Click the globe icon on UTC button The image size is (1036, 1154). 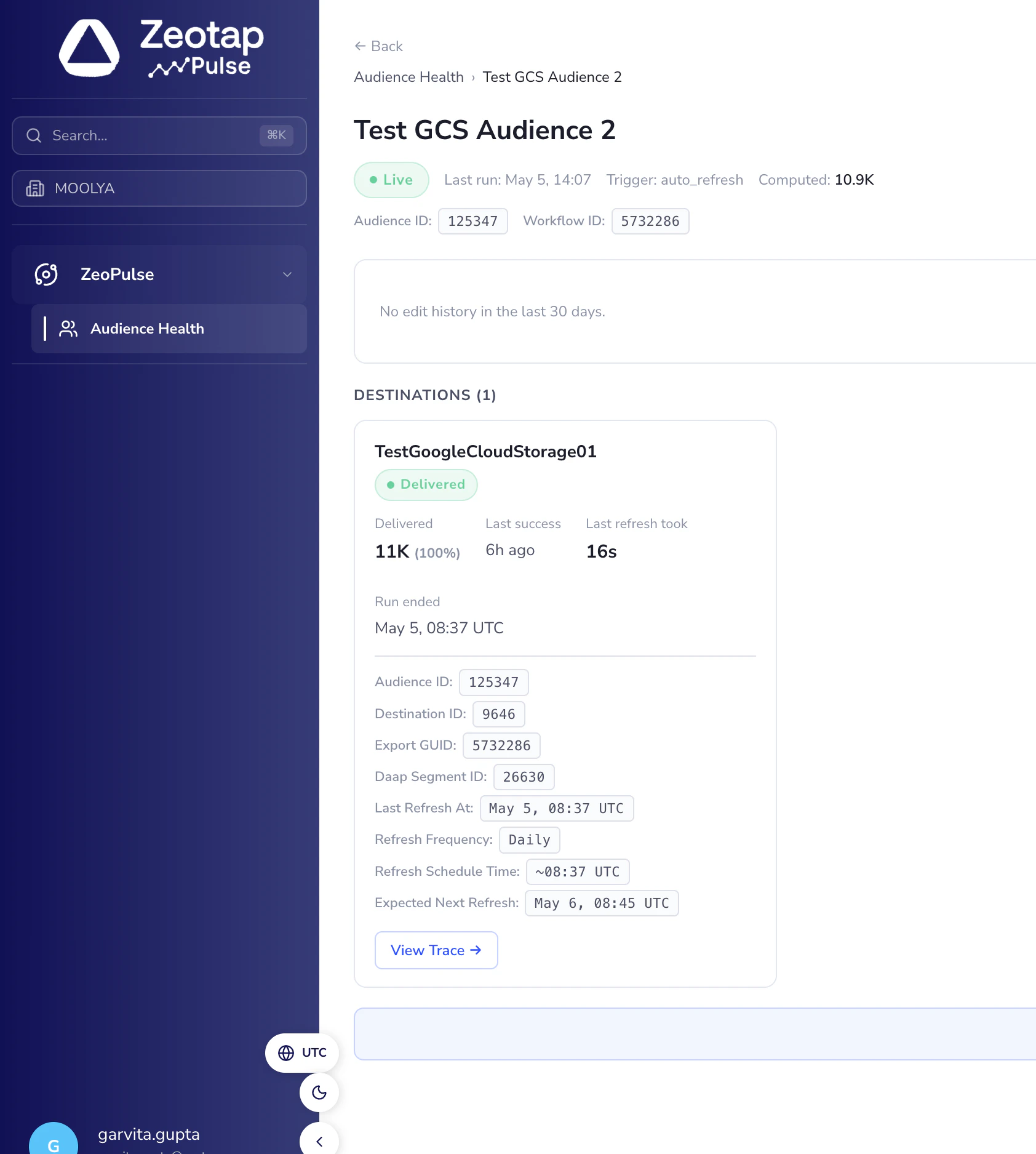(x=286, y=1053)
